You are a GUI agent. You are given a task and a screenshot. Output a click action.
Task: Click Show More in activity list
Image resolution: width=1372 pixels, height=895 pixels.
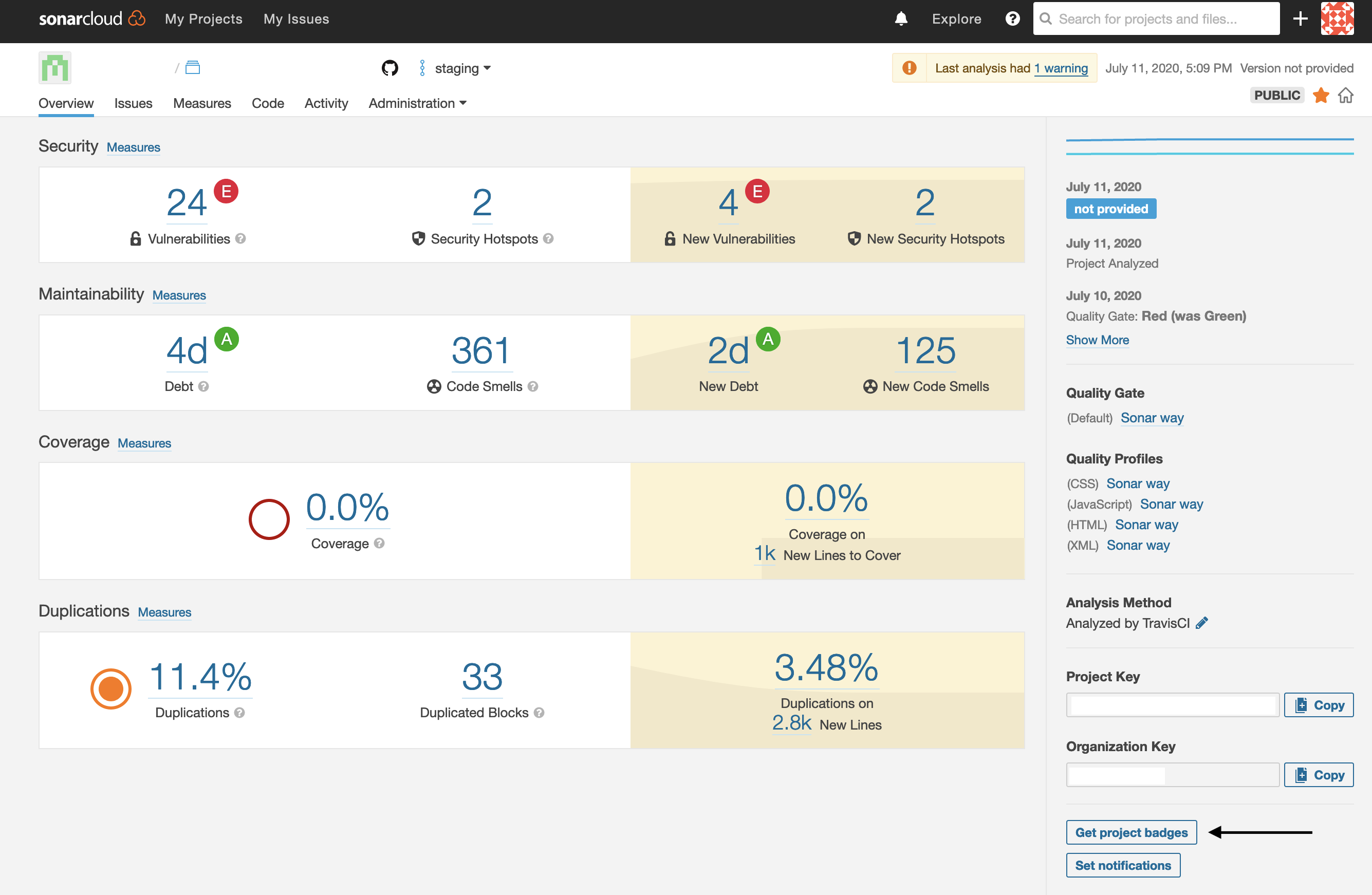pos(1097,340)
